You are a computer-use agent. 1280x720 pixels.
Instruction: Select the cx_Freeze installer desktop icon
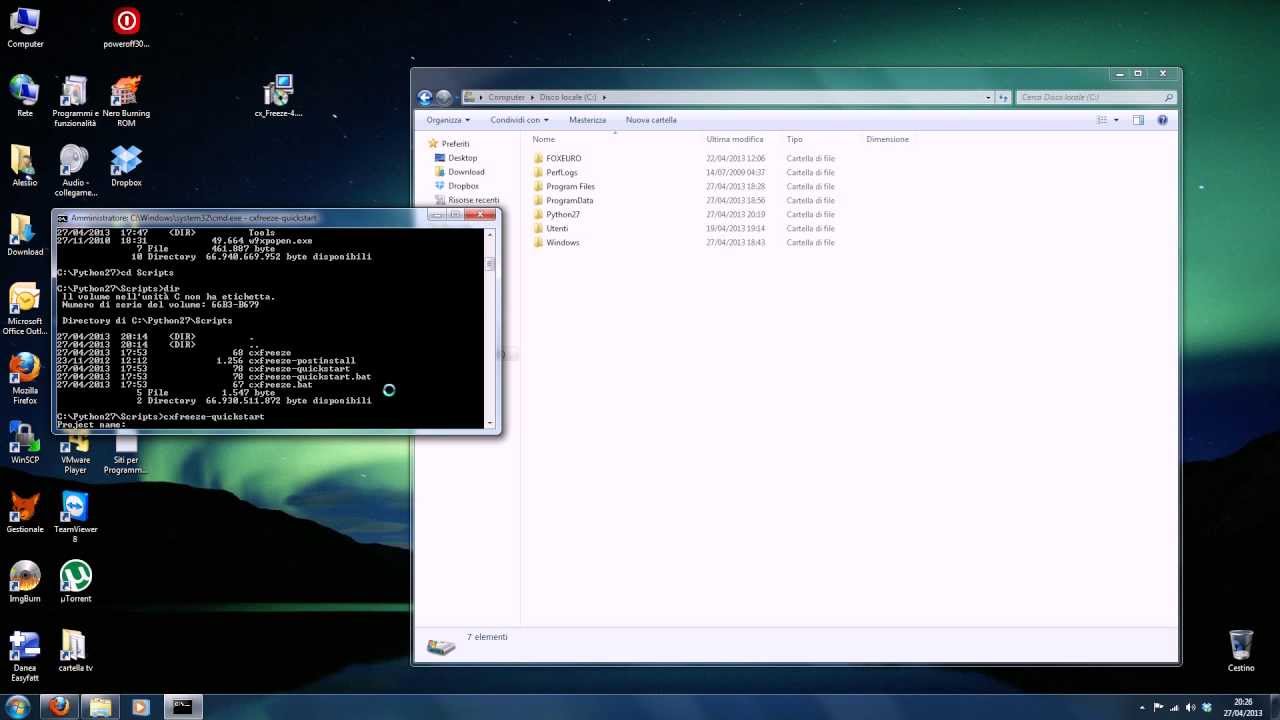(x=278, y=95)
